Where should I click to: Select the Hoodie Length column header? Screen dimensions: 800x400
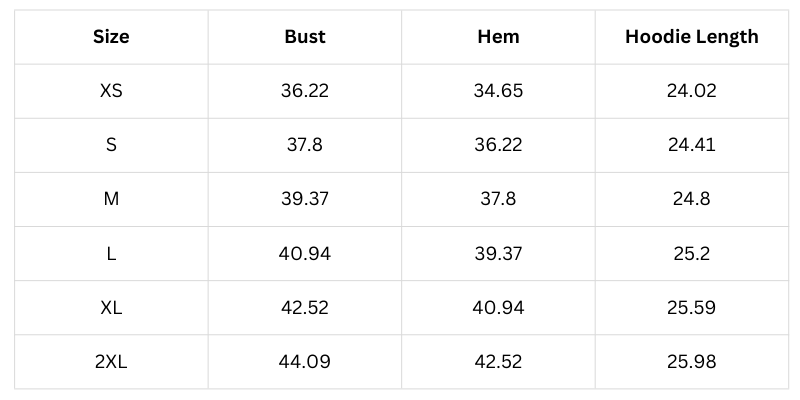[x=692, y=37]
